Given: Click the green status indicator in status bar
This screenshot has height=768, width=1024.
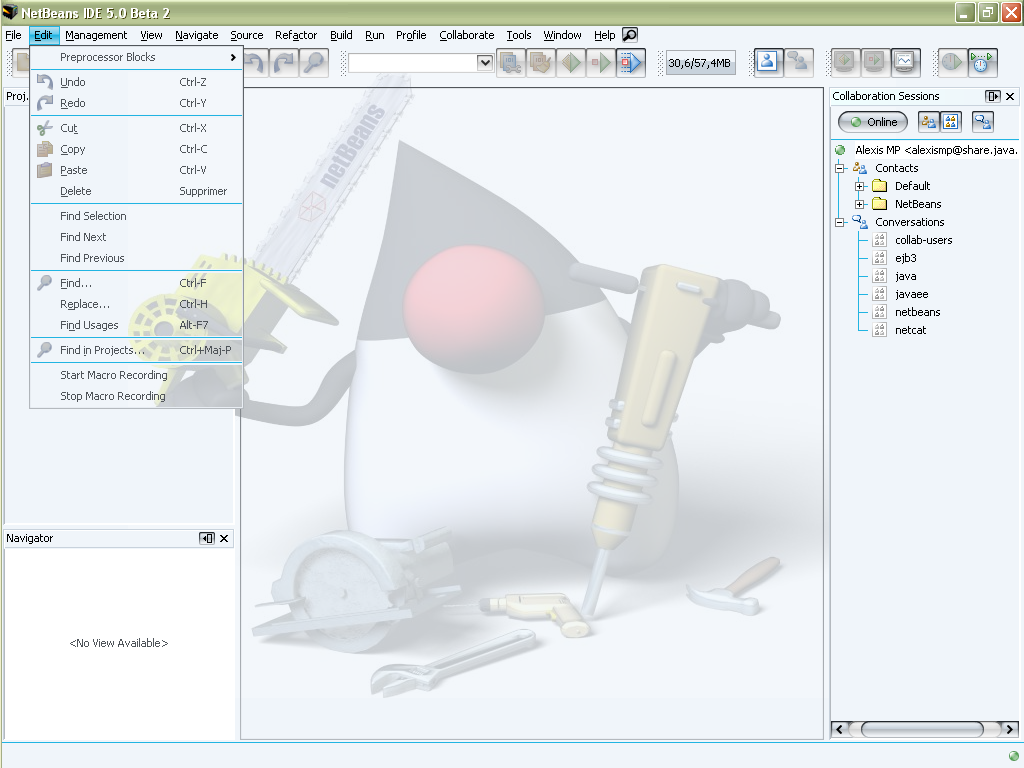Looking at the screenshot, I should coord(1014,756).
